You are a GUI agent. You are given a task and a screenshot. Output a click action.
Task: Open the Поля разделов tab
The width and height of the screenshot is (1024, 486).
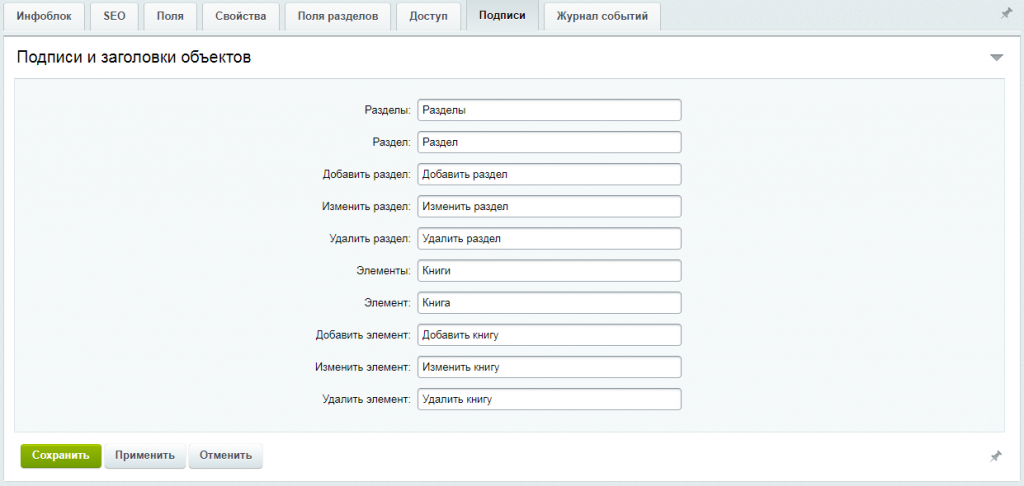coord(338,16)
